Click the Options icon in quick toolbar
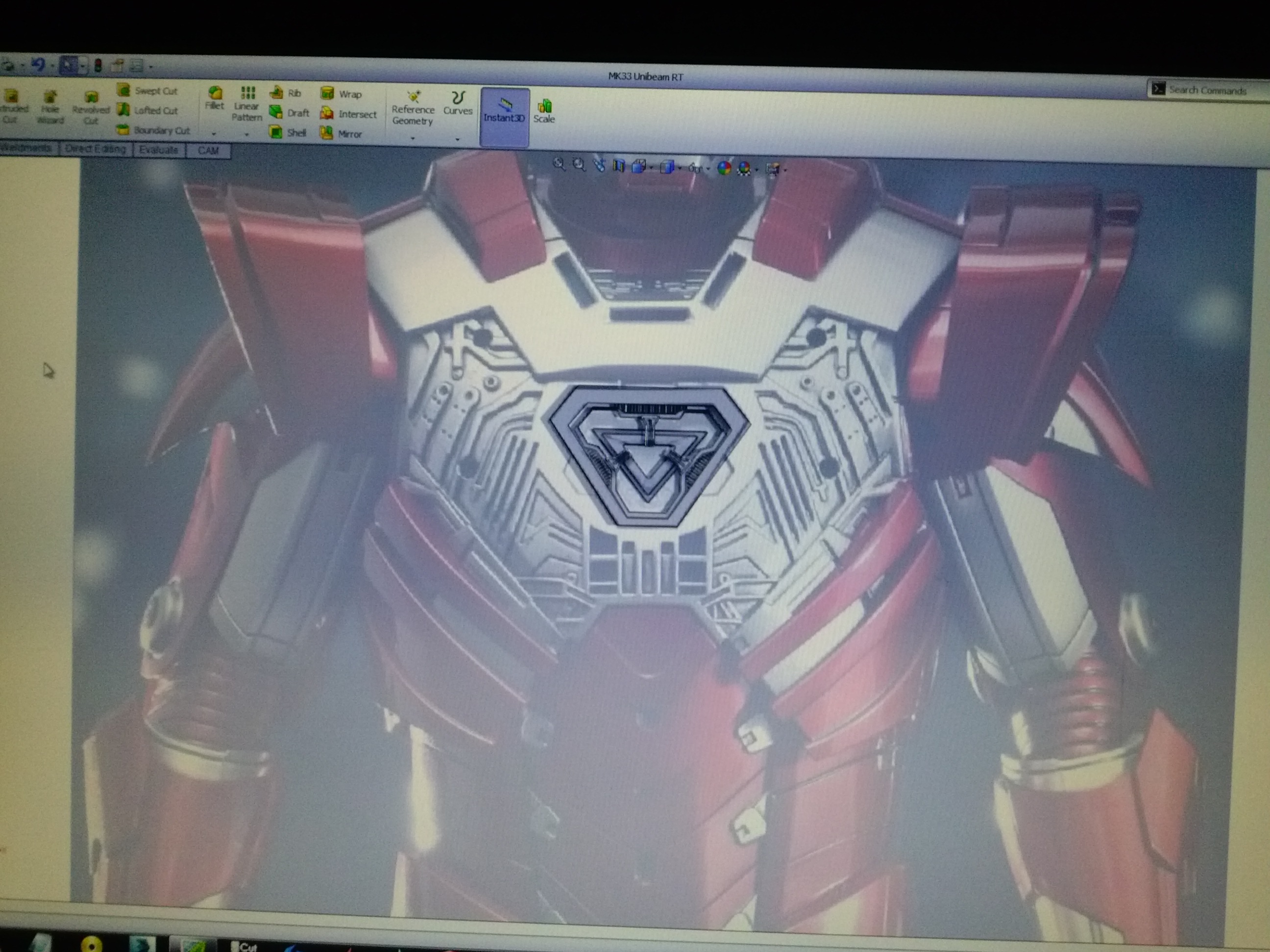This screenshot has width=1270, height=952. [137, 67]
